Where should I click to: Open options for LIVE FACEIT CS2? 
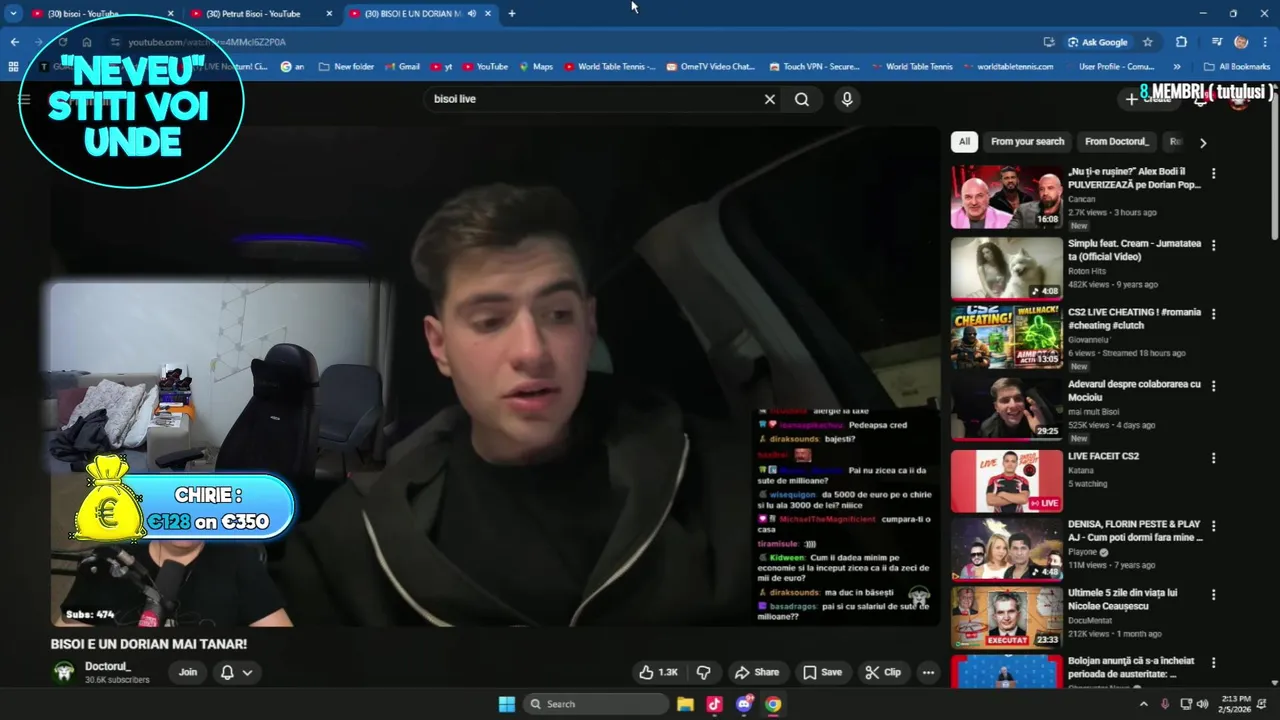click(x=1213, y=458)
